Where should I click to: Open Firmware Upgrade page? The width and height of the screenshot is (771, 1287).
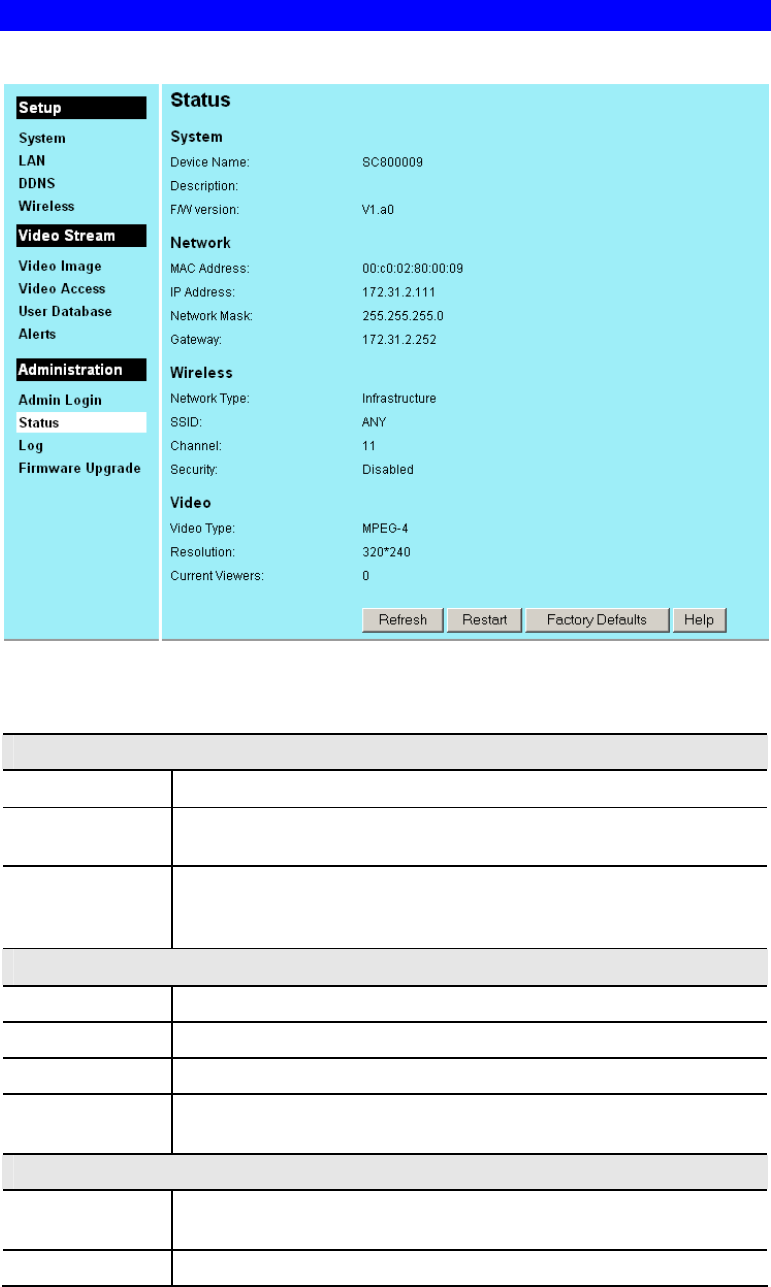(79, 468)
